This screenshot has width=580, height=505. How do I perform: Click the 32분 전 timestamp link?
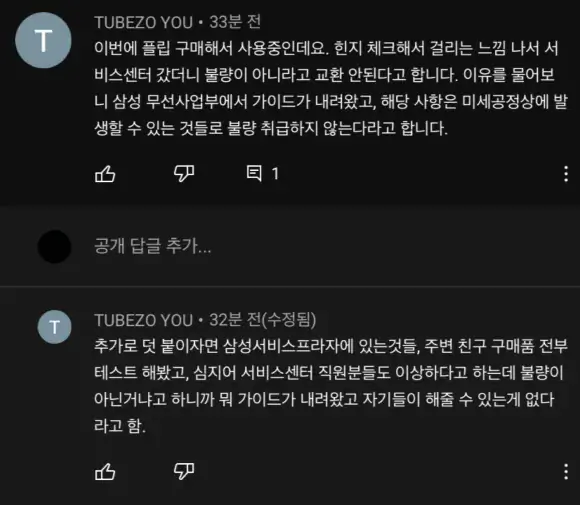235,320
